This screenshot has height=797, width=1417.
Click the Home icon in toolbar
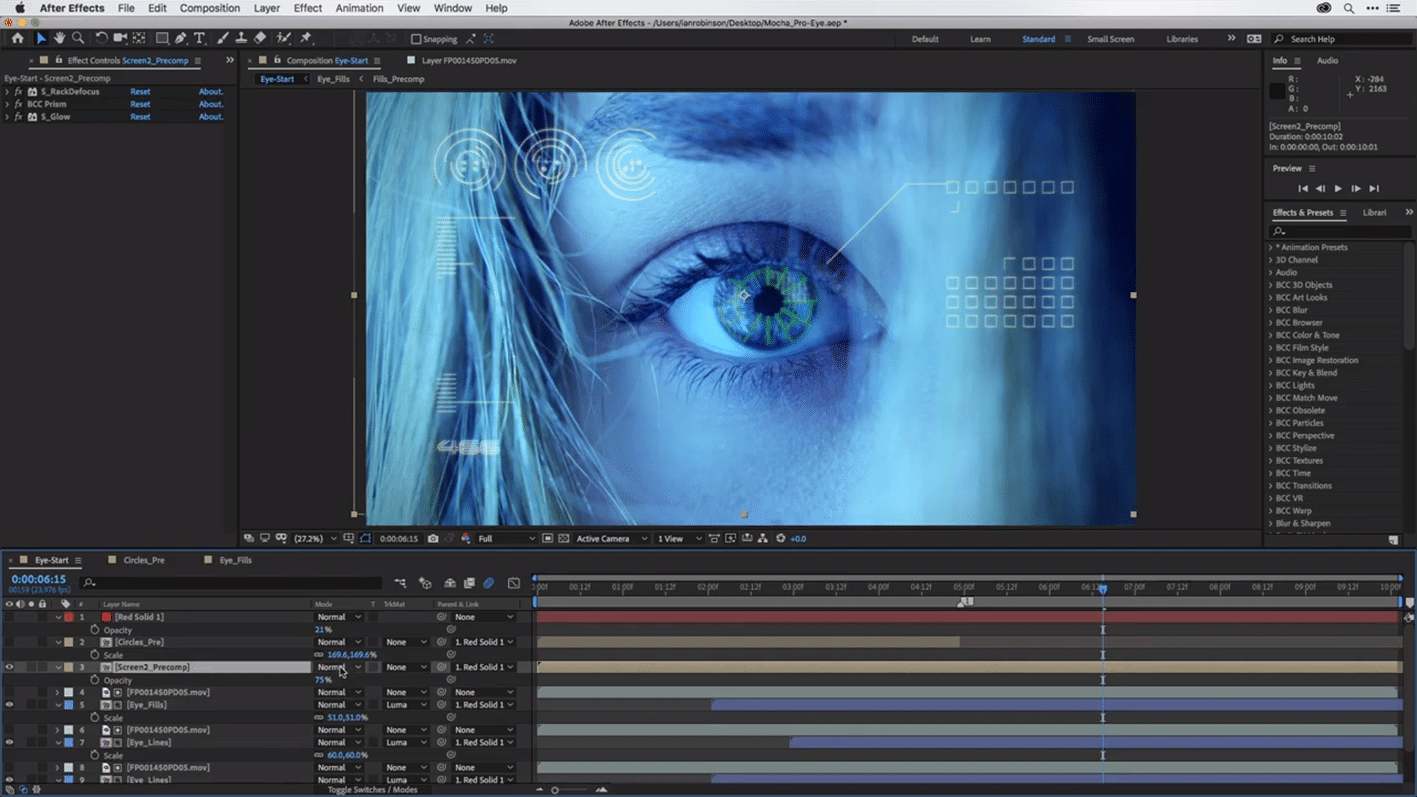tap(17, 38)
